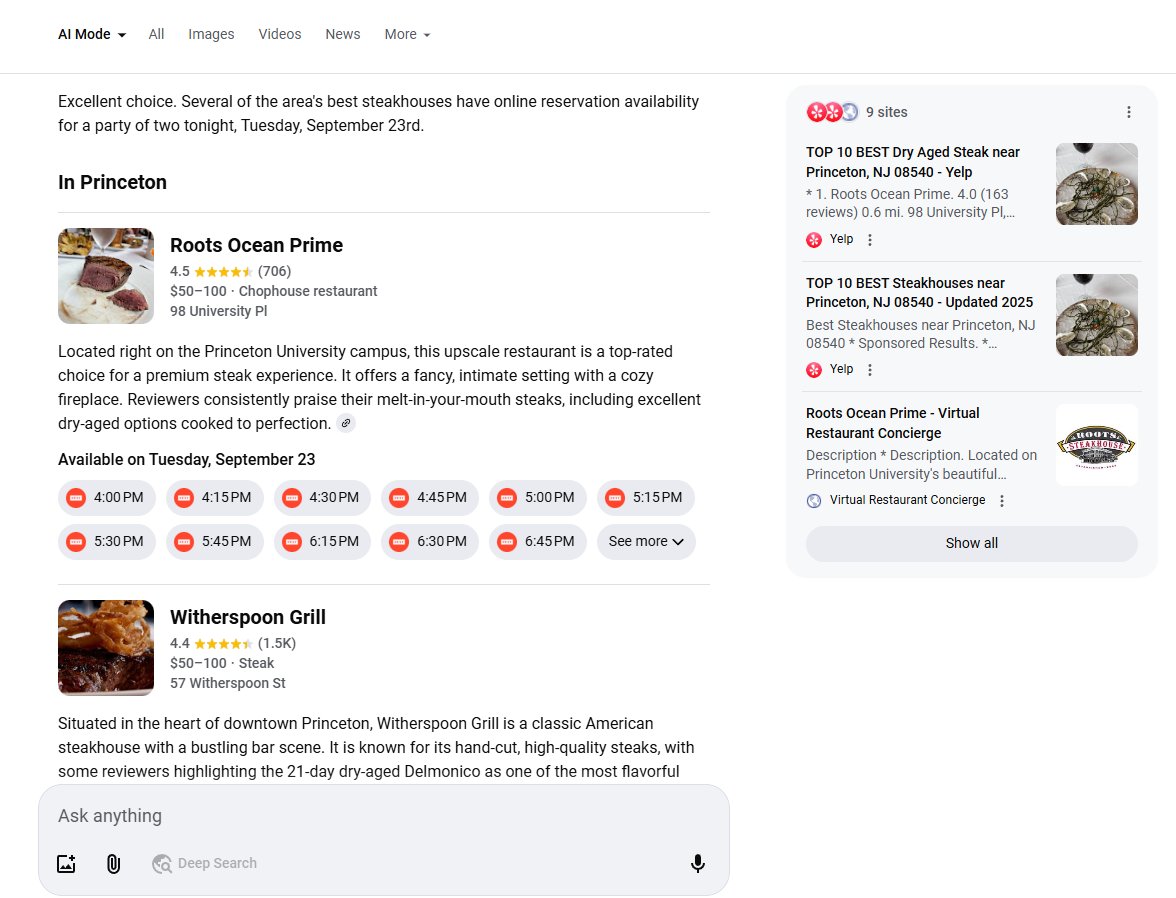
Task: Click Show all sources button
Action: click(971, 543)
